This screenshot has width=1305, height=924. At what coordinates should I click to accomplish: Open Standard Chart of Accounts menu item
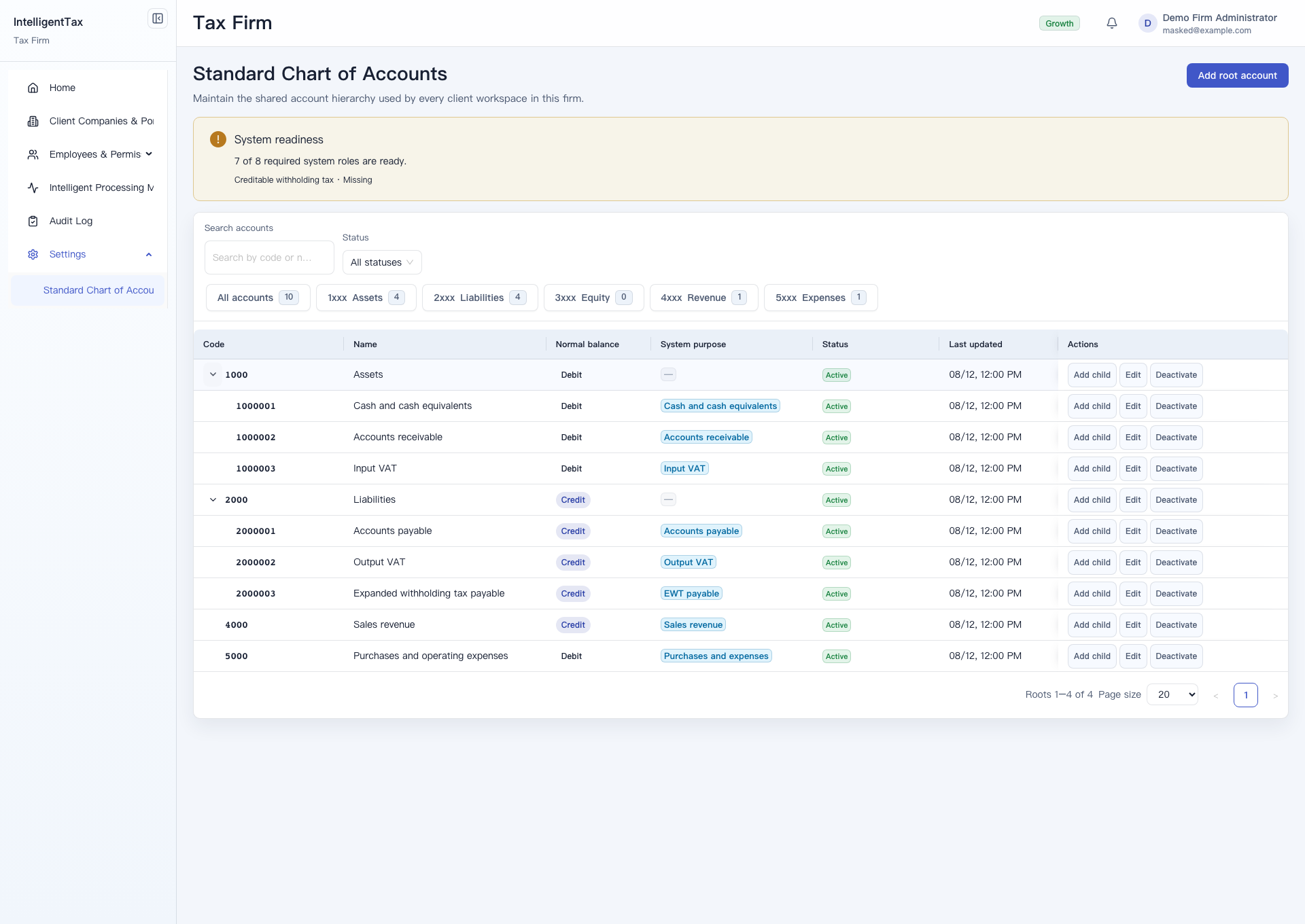click(x=88, y=290)
